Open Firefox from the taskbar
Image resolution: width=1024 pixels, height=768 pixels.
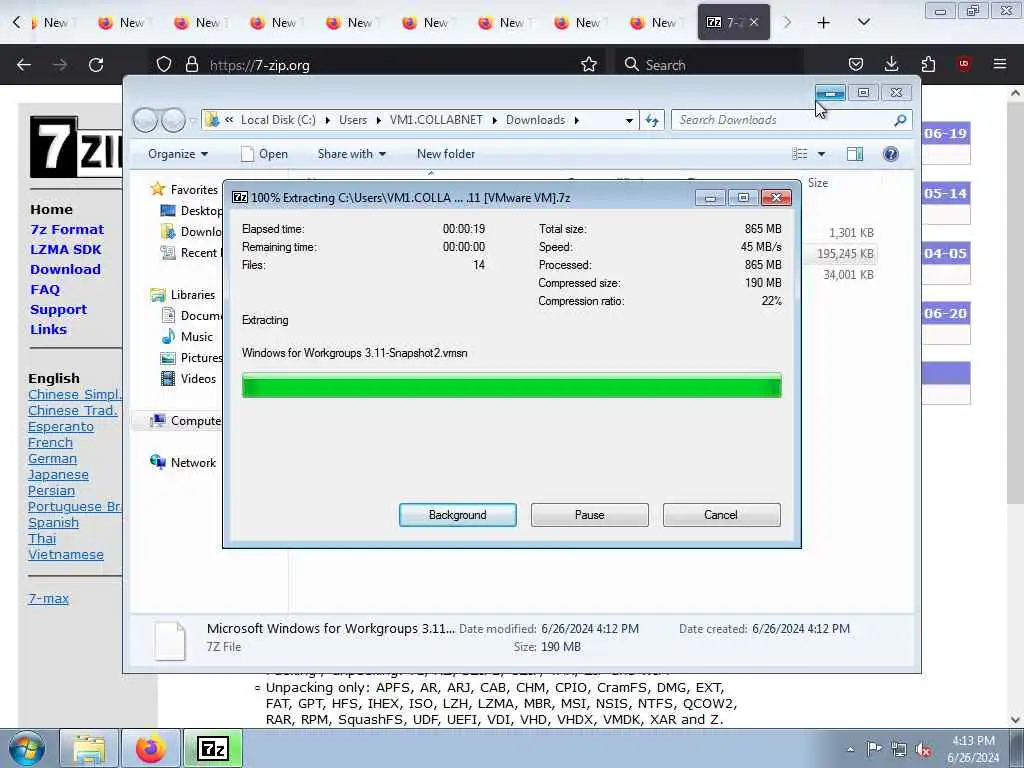tap(150, 748)
